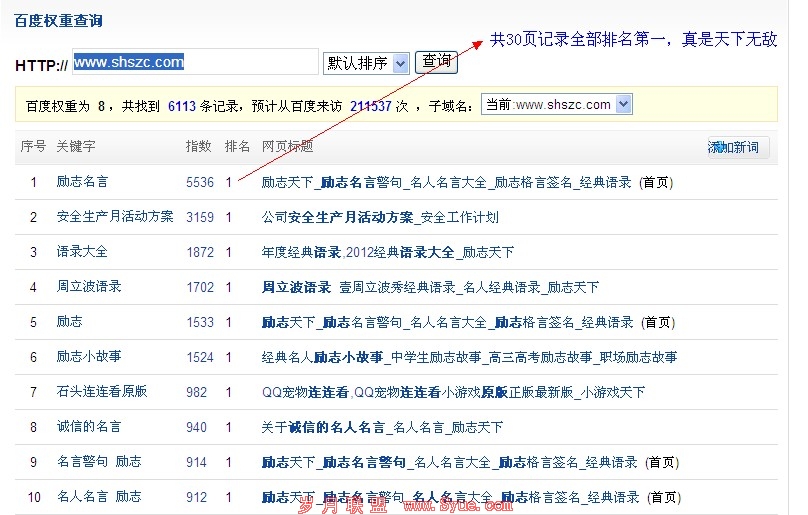The width and height of the screenshot is (808, 515).
Task: Click index value 5536
Action: (x=200, y=182)
